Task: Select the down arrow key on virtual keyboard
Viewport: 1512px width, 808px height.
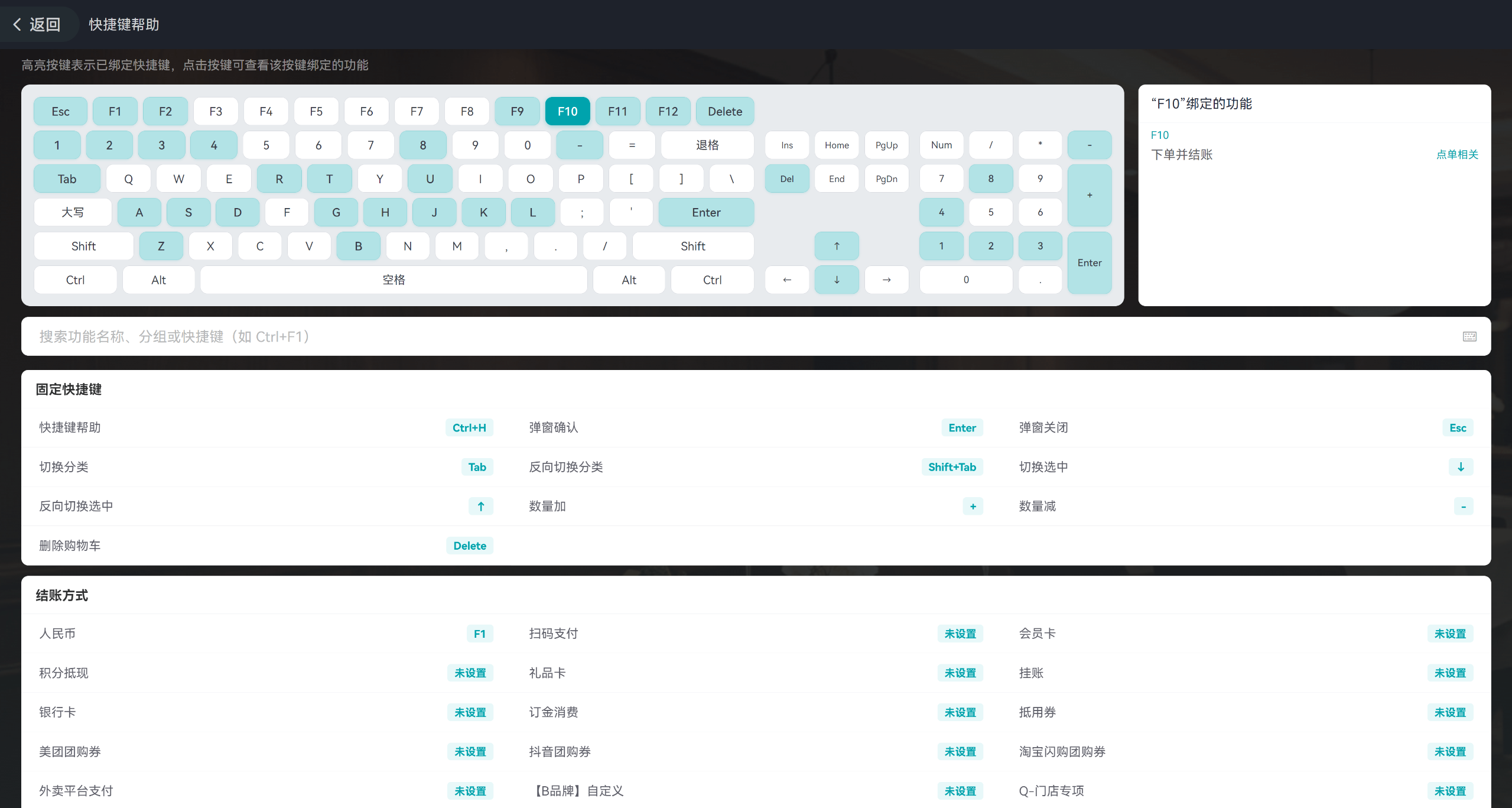Action: point(837,280)
